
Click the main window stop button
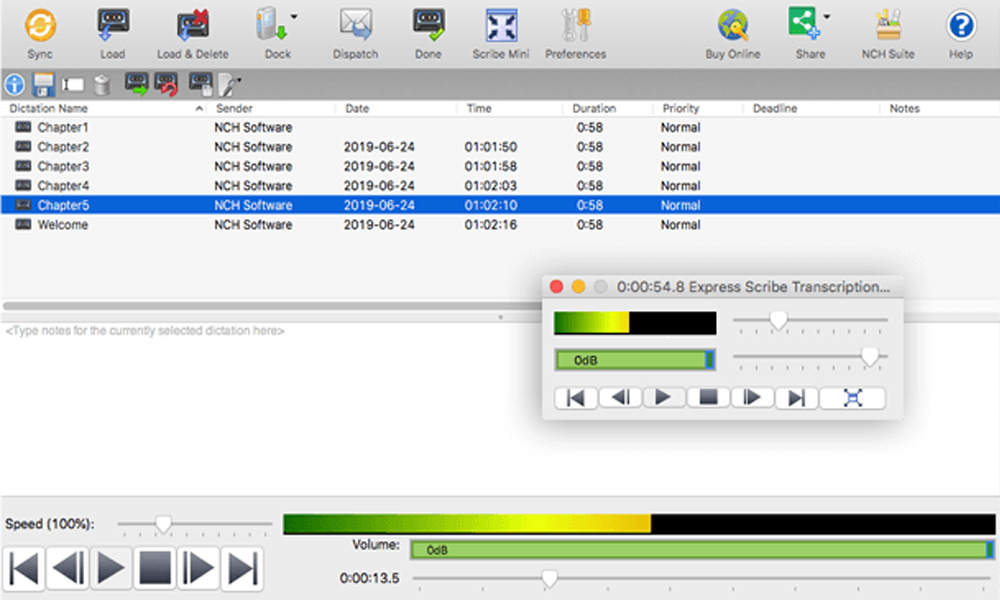[155, 568]
